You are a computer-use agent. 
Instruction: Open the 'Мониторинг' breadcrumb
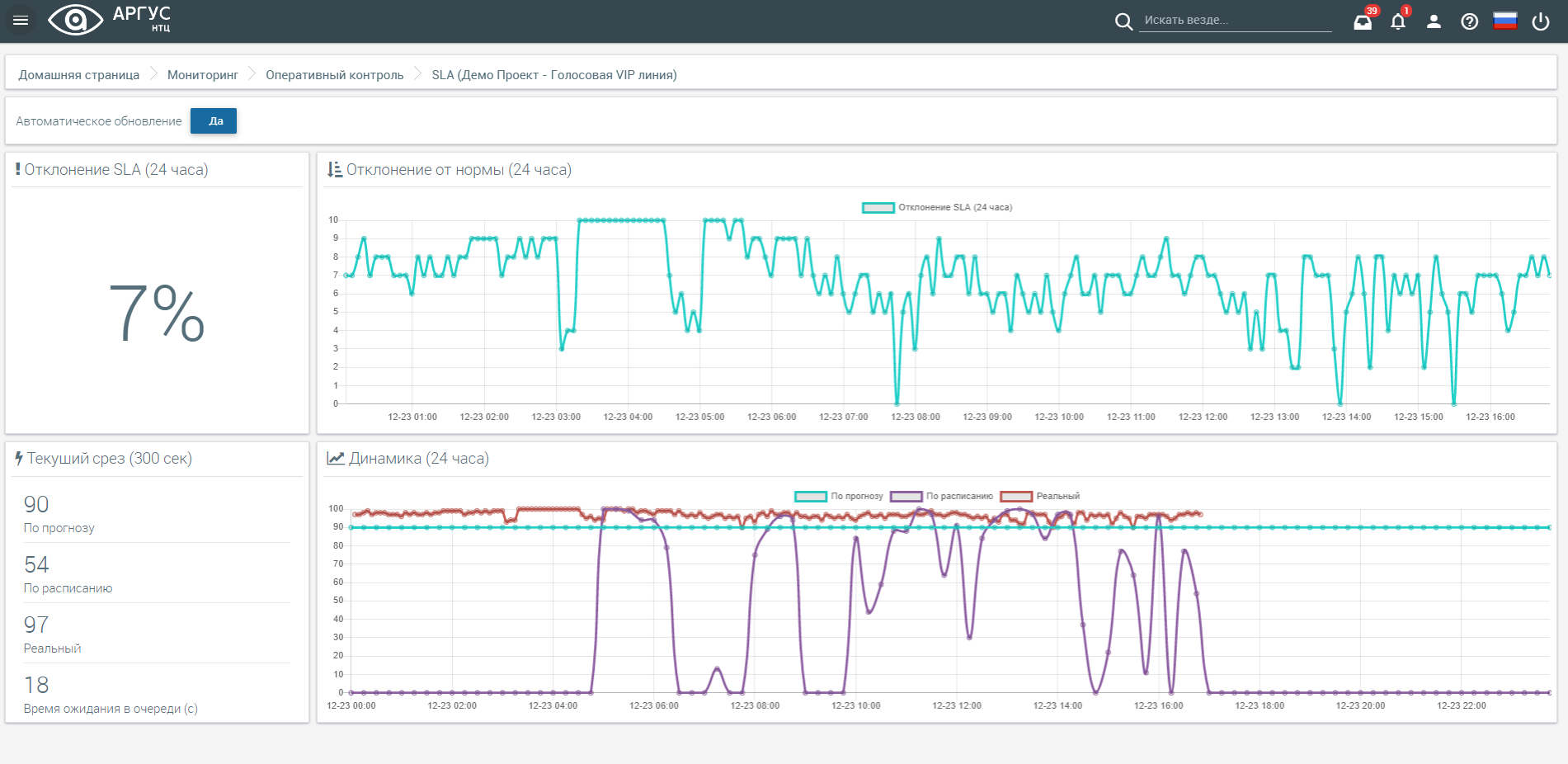point(202,75)
